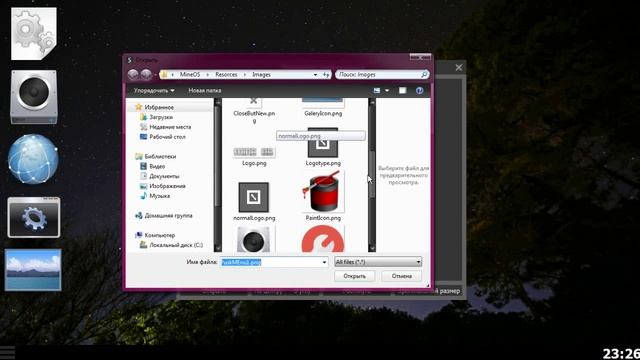Open the Упорядочить menu
640x360 pixels.
tap(154, 91)
